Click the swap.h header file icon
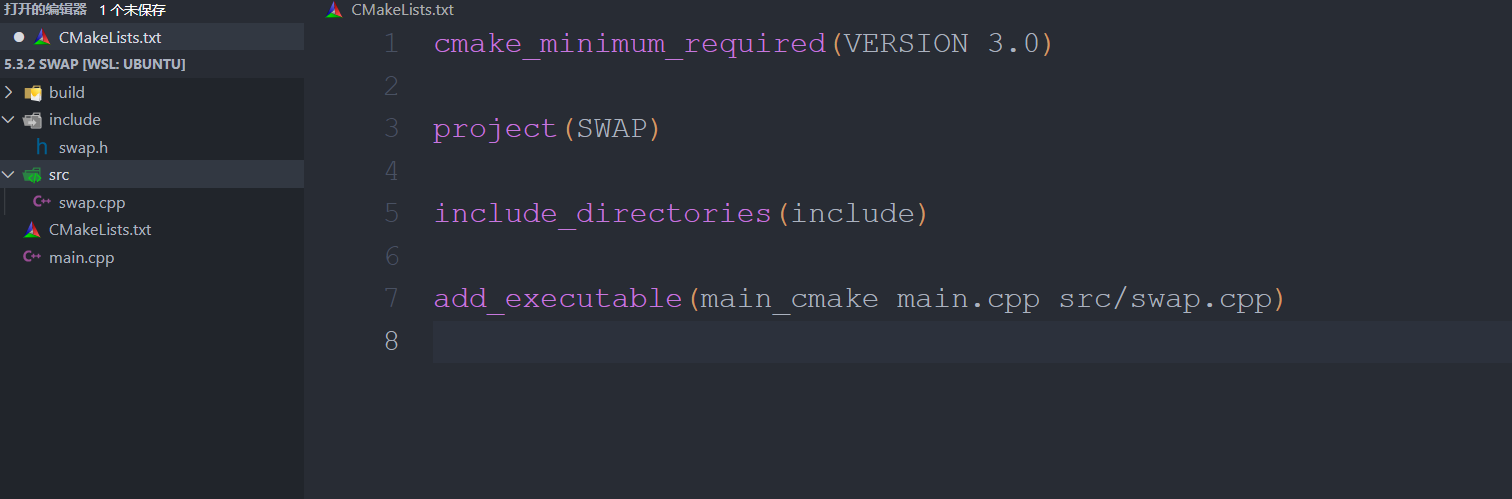Viewport: 1512px width, 499px height. [x=42, y=147]
